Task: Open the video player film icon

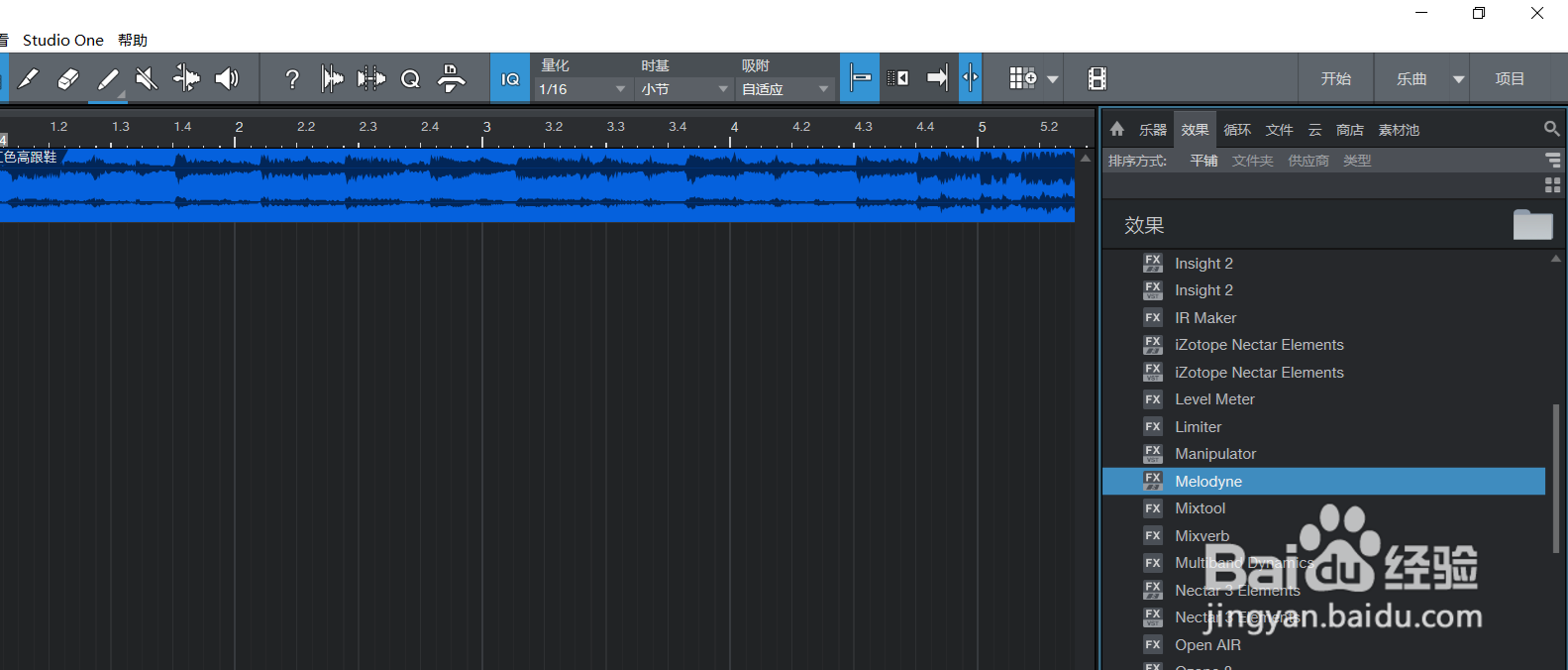Action: tap(1097, 78)
